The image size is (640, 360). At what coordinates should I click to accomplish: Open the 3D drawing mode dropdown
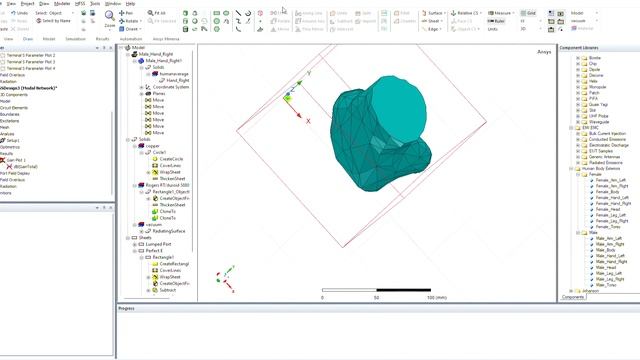[x=531, y=29]
